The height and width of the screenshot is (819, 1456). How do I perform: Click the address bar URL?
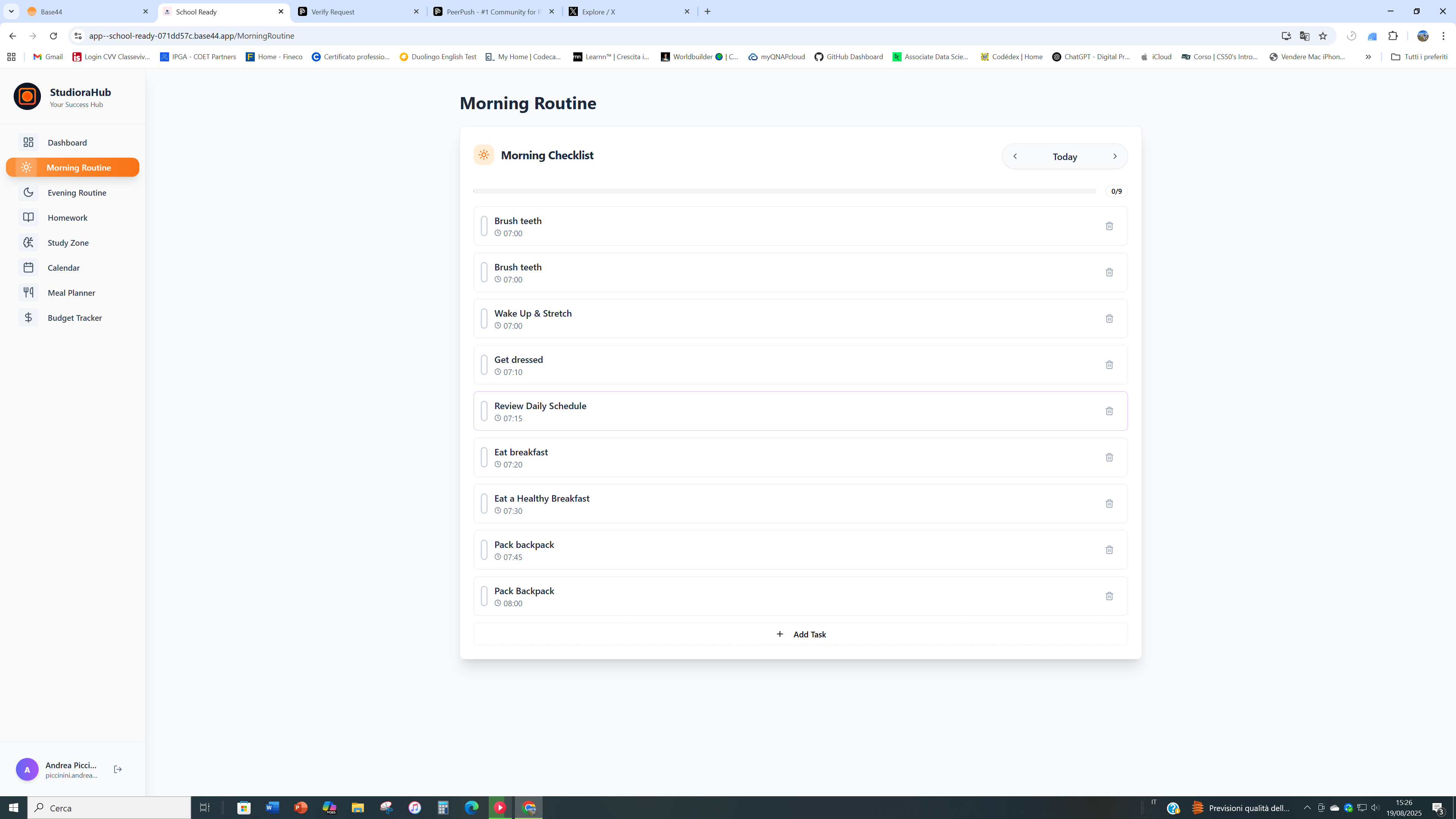click(x=191, y=36)
